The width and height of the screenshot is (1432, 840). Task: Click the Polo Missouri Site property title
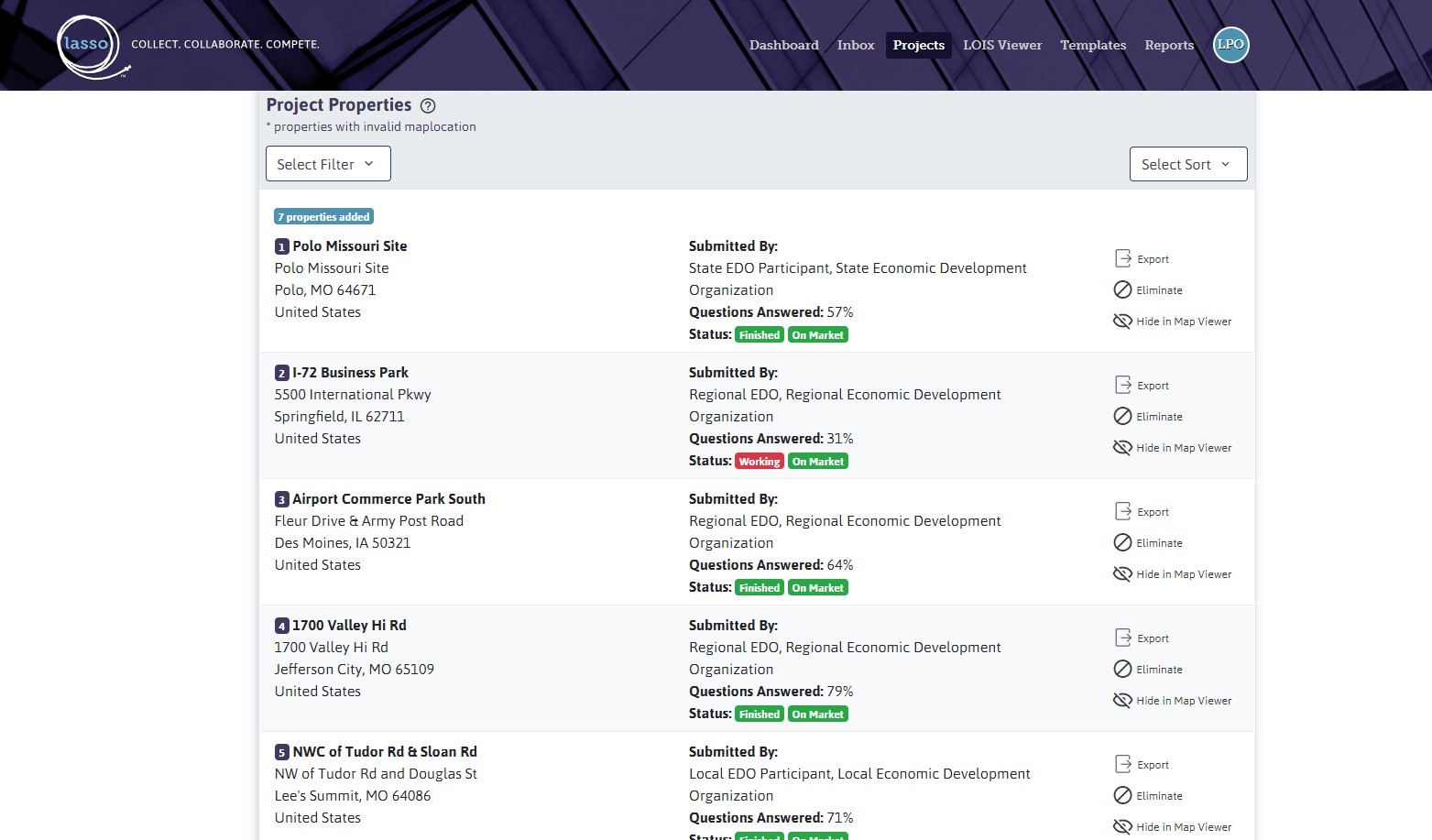[x=349, y=245]
